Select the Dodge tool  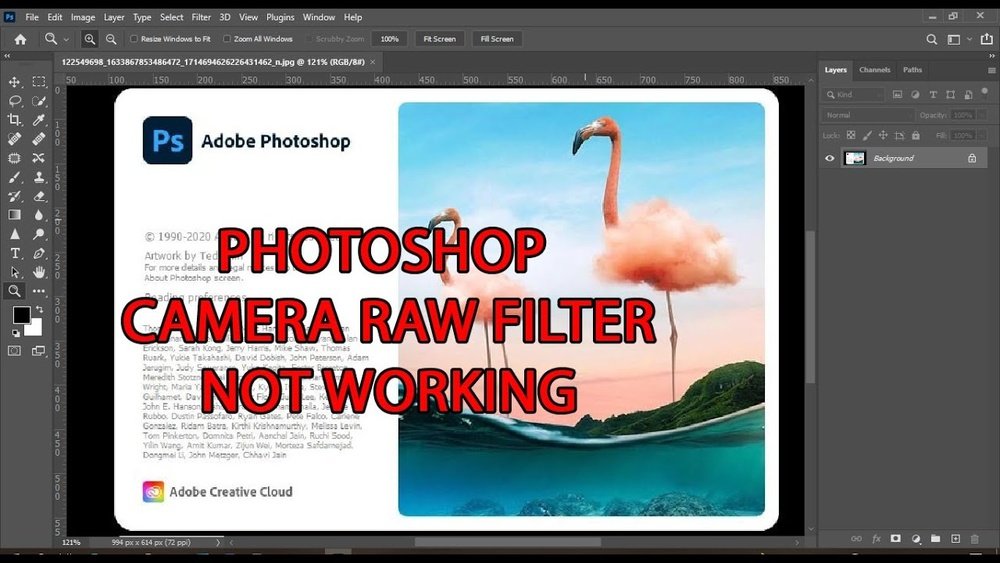coord(39,234)
